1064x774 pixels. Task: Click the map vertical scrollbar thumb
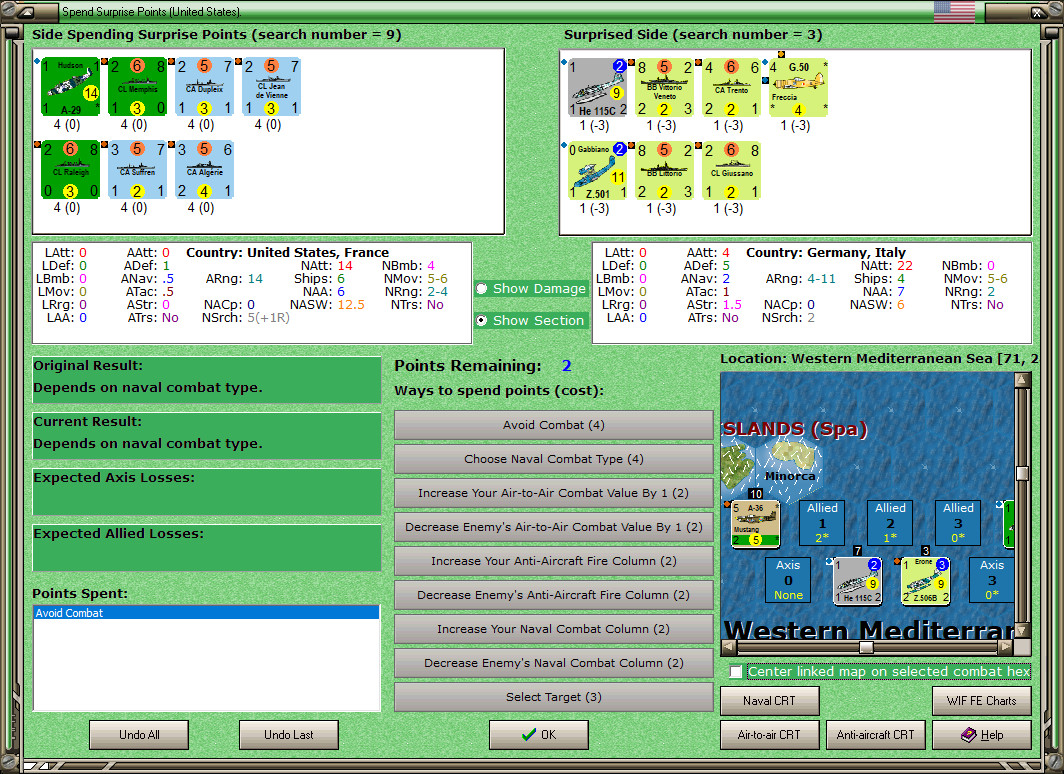pyautogui.click(x=1023, y=473)
